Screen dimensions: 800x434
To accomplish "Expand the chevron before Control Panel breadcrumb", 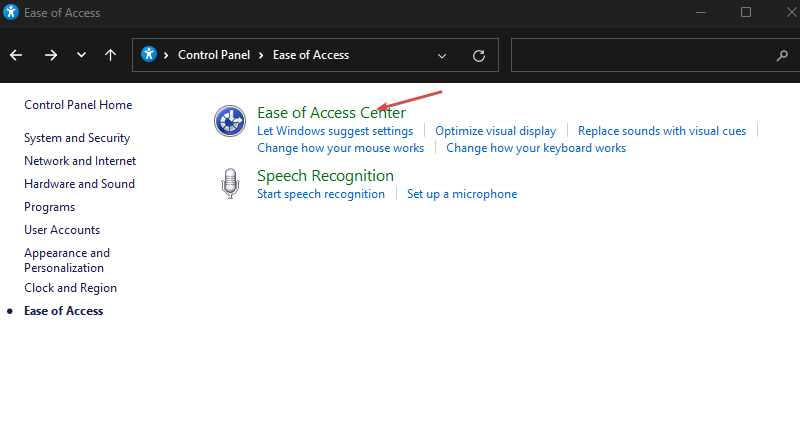I will [x=166, y=55].
